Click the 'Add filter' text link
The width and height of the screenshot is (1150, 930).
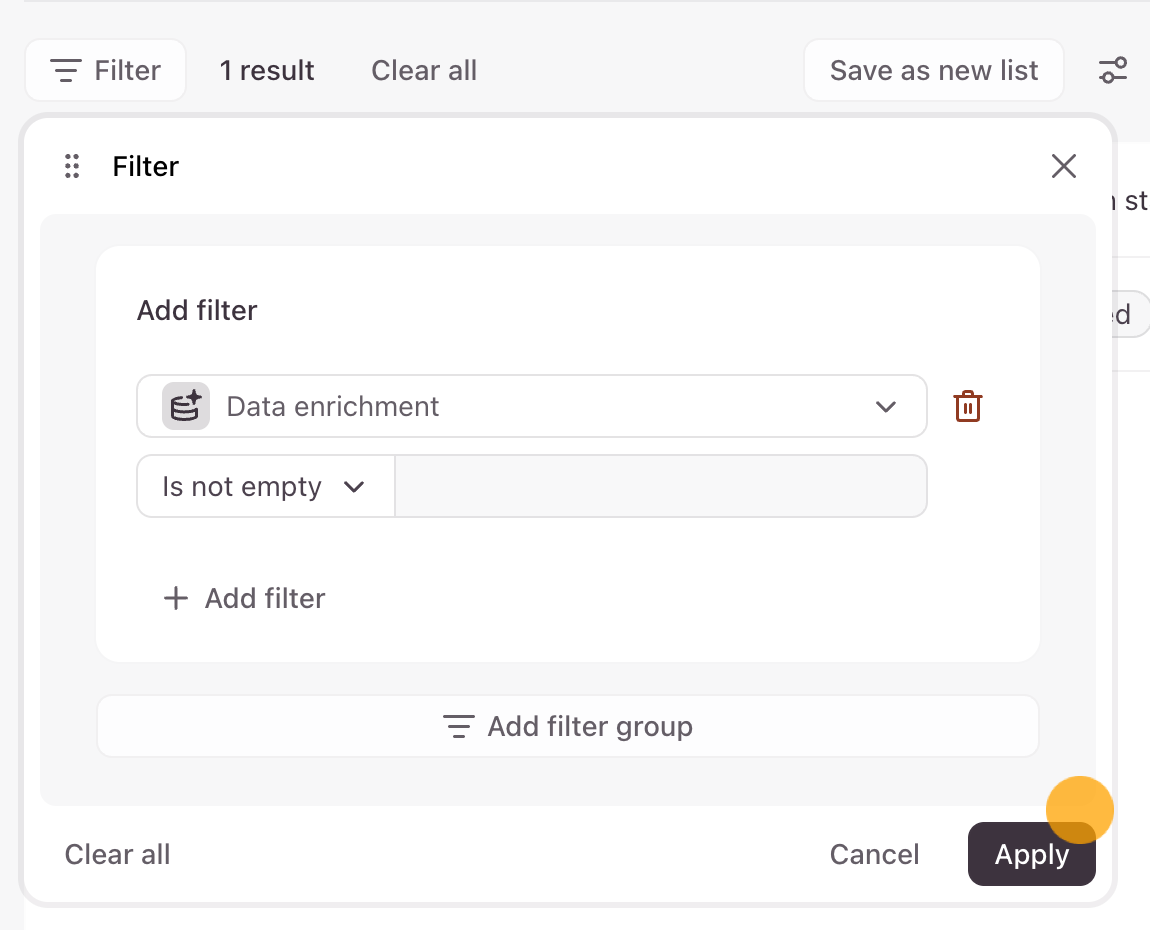[x=265, y=599]
